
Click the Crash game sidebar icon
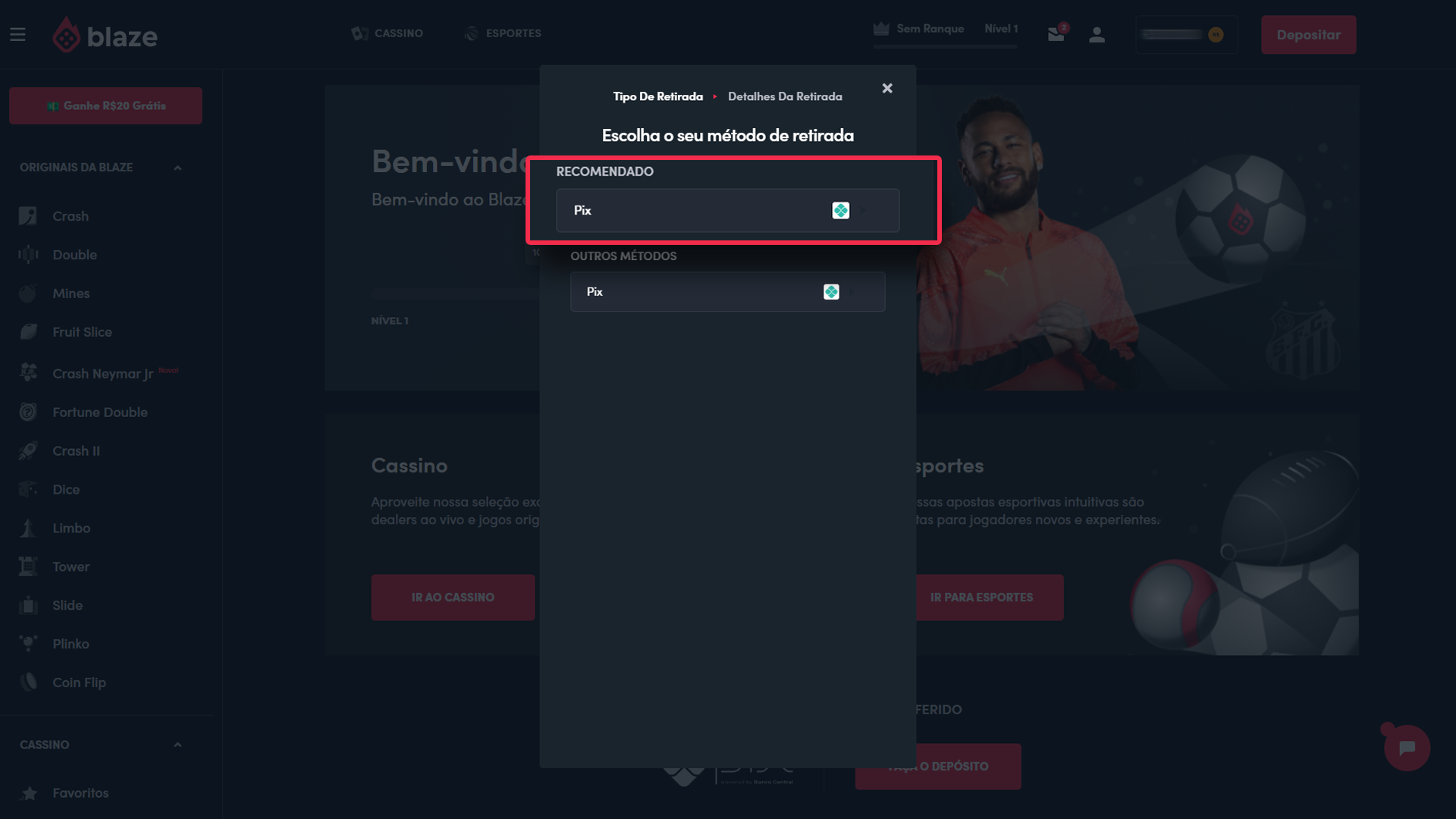pos(27,215)
